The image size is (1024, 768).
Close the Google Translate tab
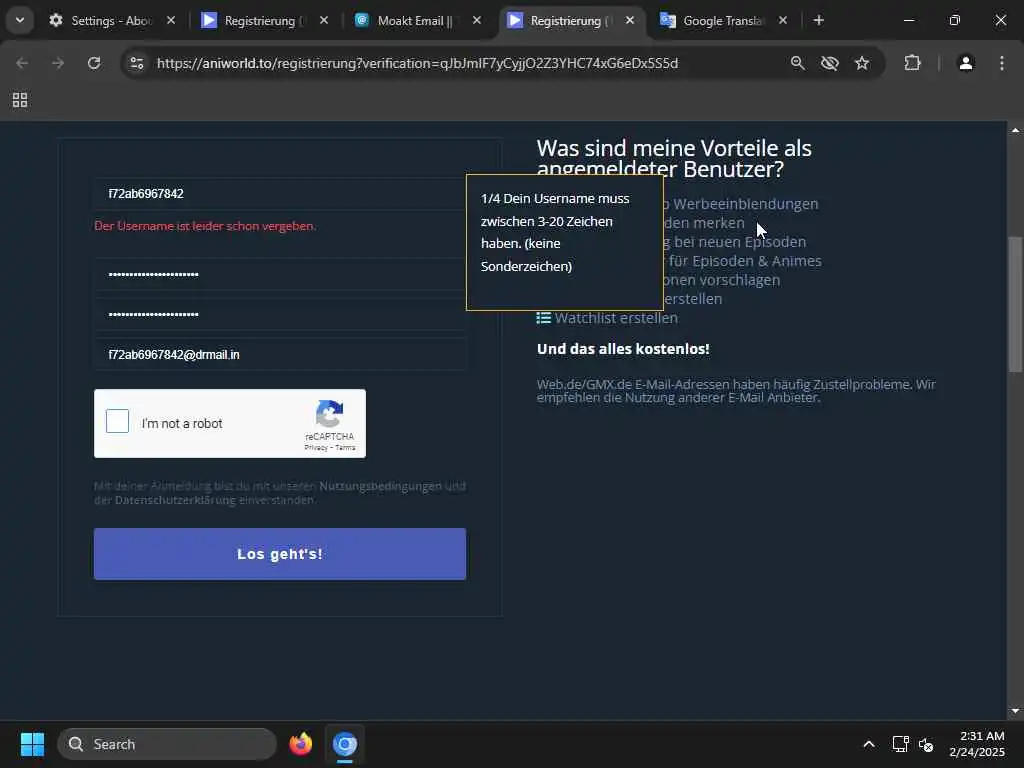pos(782,21)
